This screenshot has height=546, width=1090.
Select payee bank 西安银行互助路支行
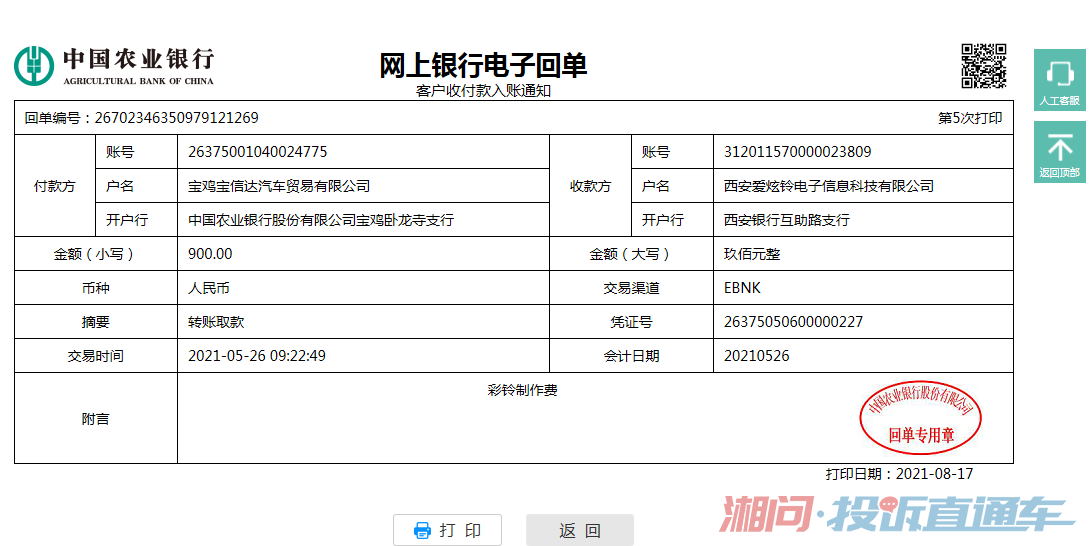786,220
